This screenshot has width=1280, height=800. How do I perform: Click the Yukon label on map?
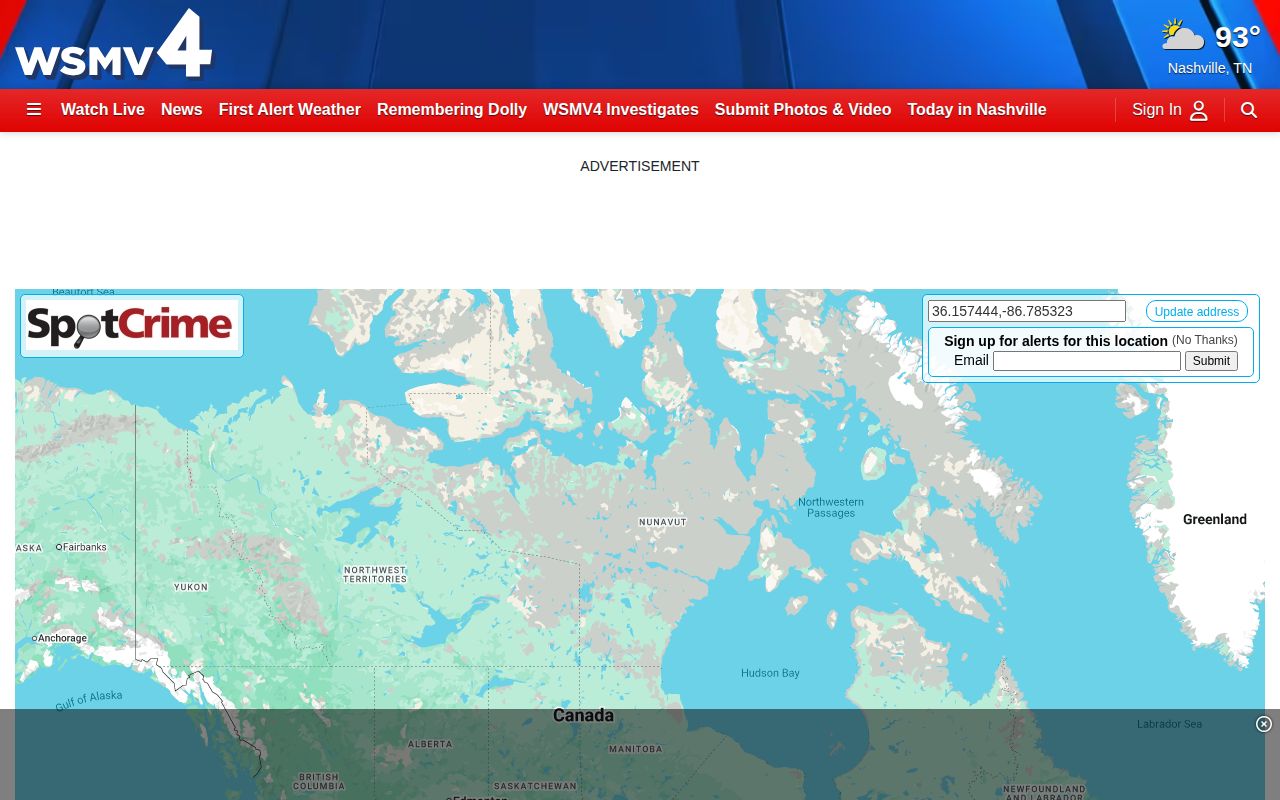click(191, 587)
